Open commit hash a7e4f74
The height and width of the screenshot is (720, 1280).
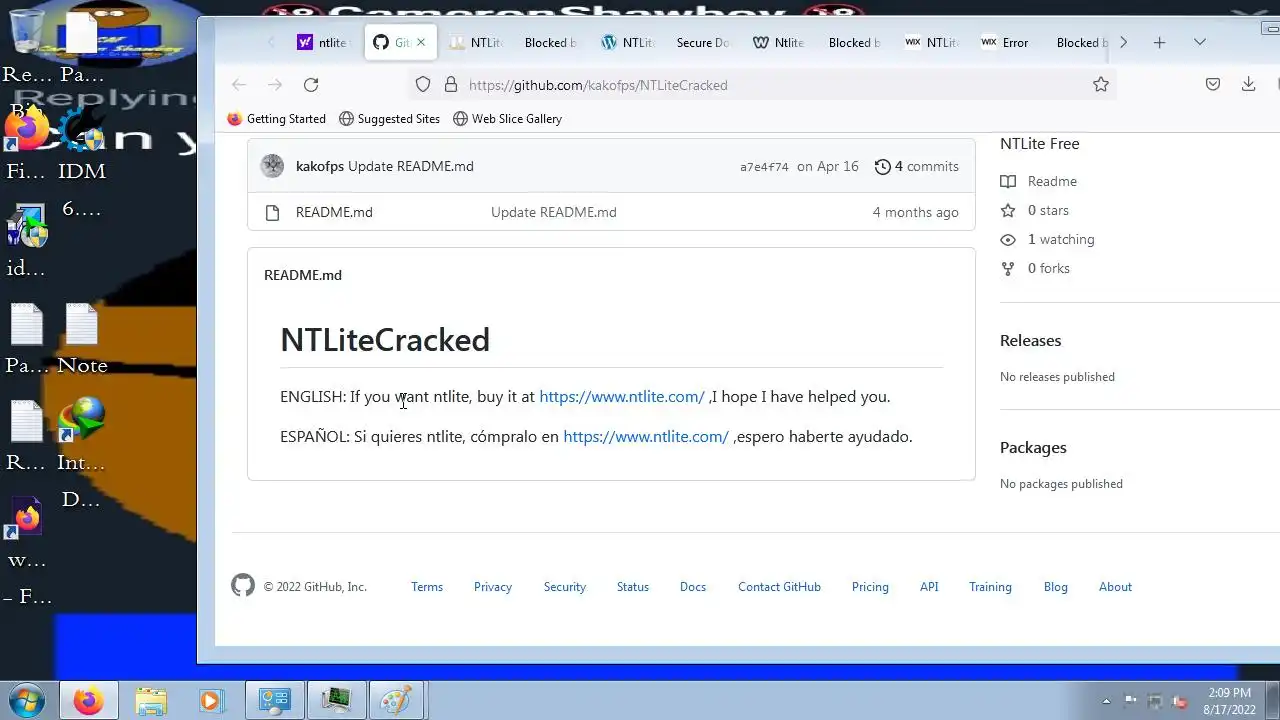coord(764,167)
